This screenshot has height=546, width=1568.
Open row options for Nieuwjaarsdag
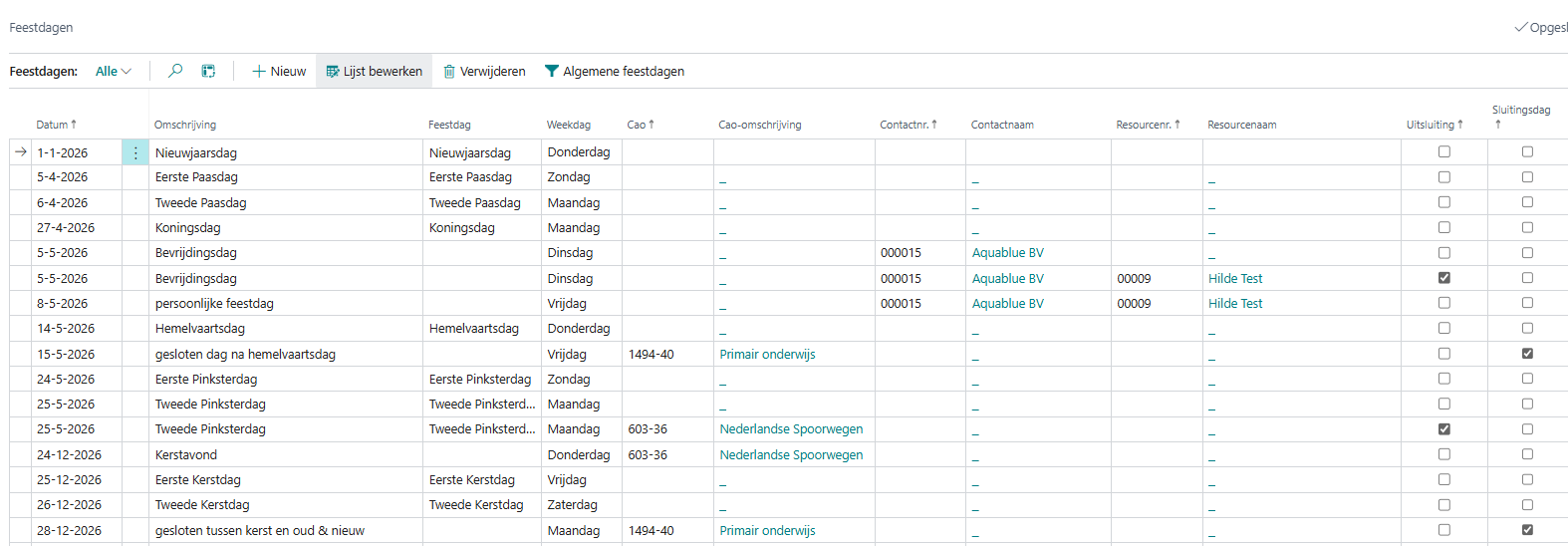(x=135, y=152)
